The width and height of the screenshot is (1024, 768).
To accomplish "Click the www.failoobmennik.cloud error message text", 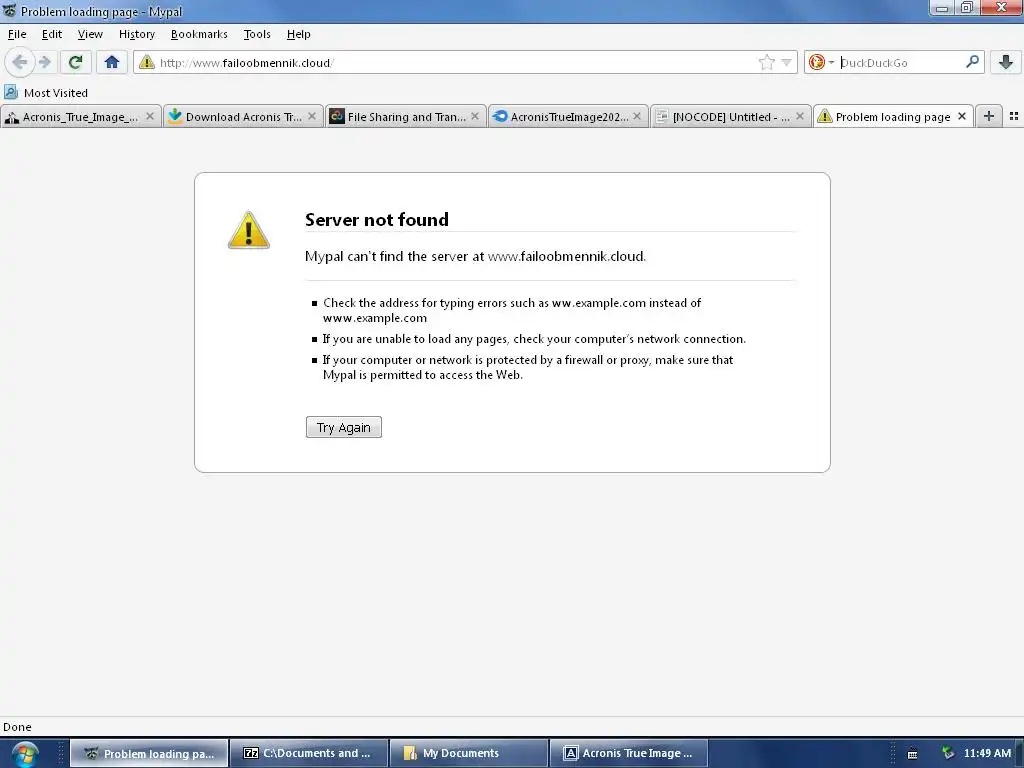I will (475, 256).
